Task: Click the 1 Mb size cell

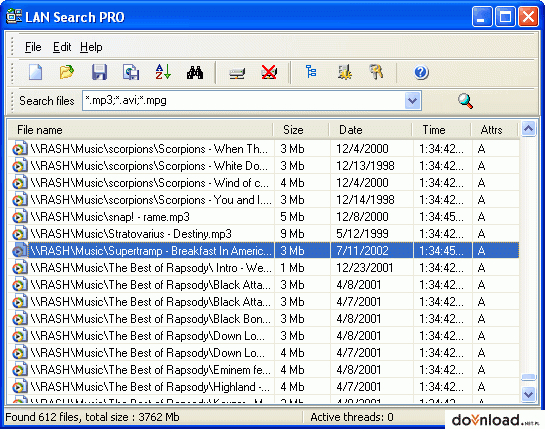Action: (x=292, y=268)
